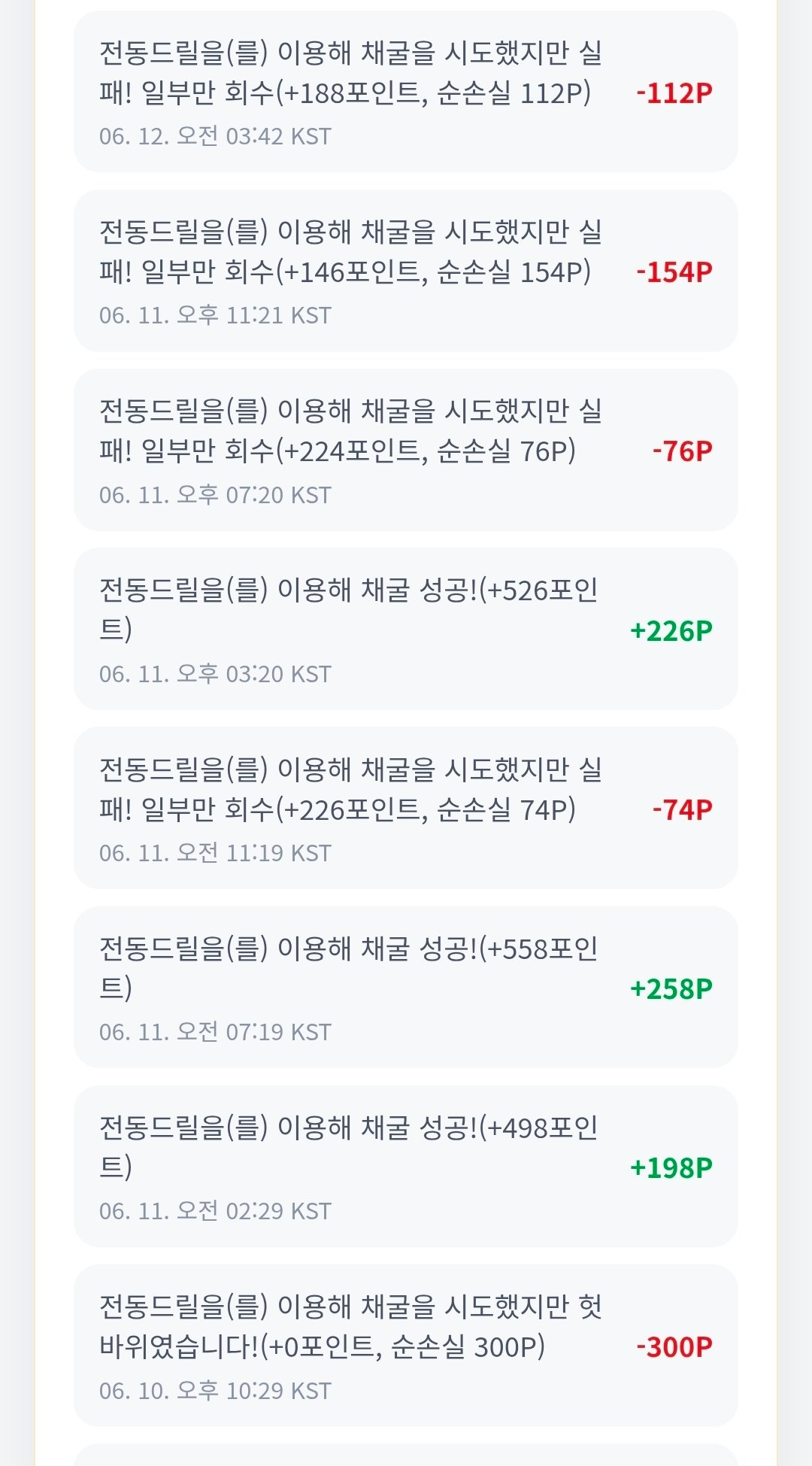Select the 06. 11. 오전 11:19 KST timestamp
Image resolution: width=812 pixels, height=1466 pixels.
pyautogui.click(x=215, y=853)
